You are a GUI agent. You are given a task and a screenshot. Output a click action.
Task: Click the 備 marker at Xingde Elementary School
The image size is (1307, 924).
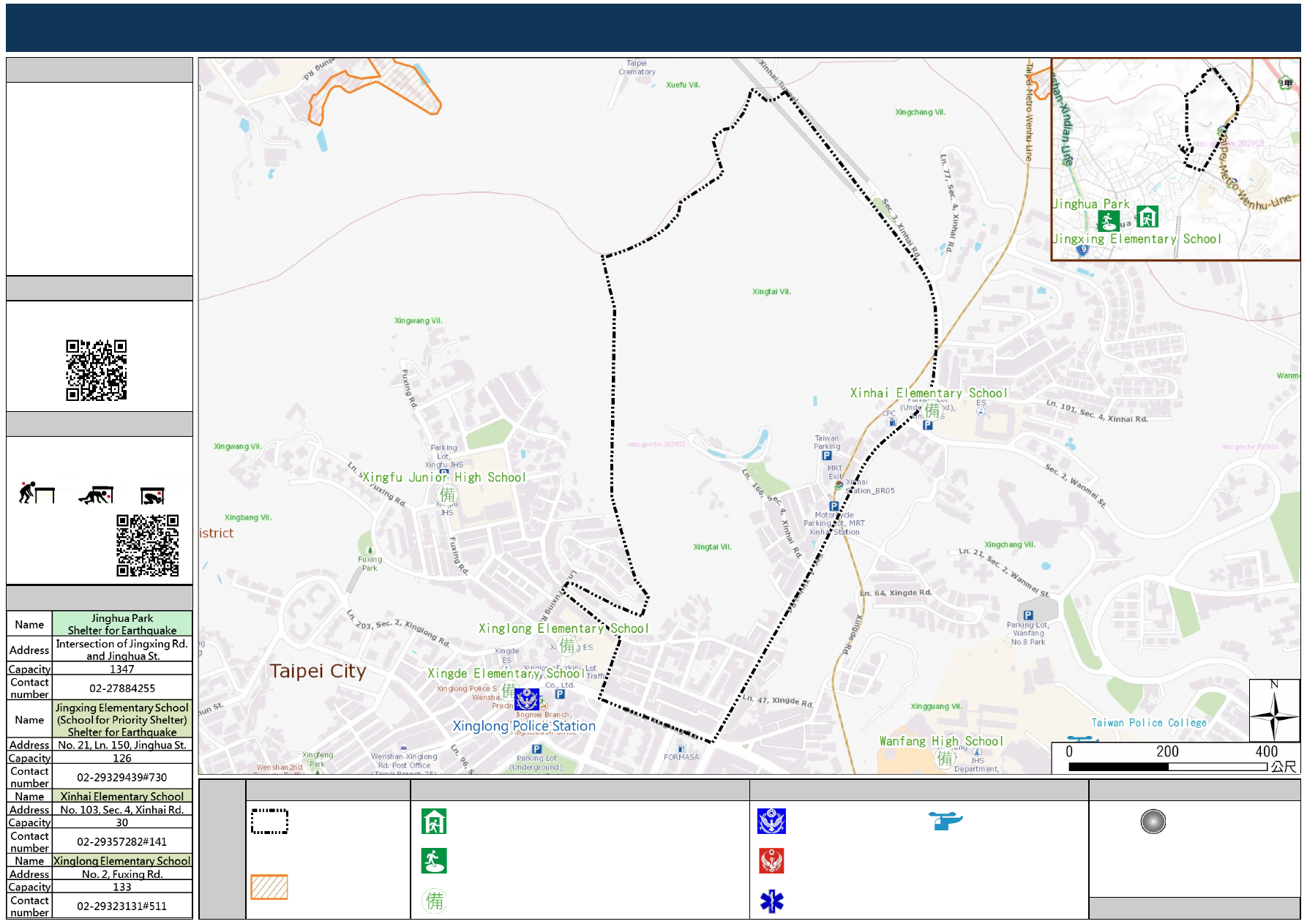509,689
